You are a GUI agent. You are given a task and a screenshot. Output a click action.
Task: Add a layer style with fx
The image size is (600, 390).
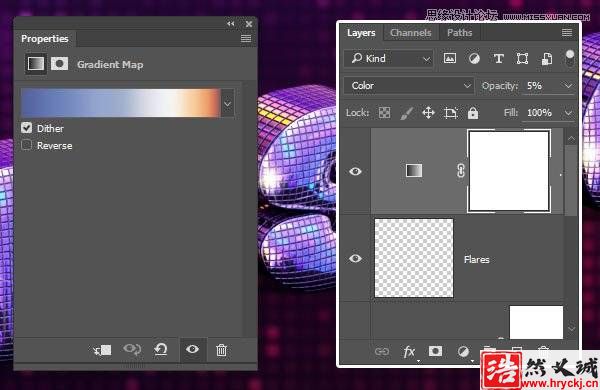point(409,351)
